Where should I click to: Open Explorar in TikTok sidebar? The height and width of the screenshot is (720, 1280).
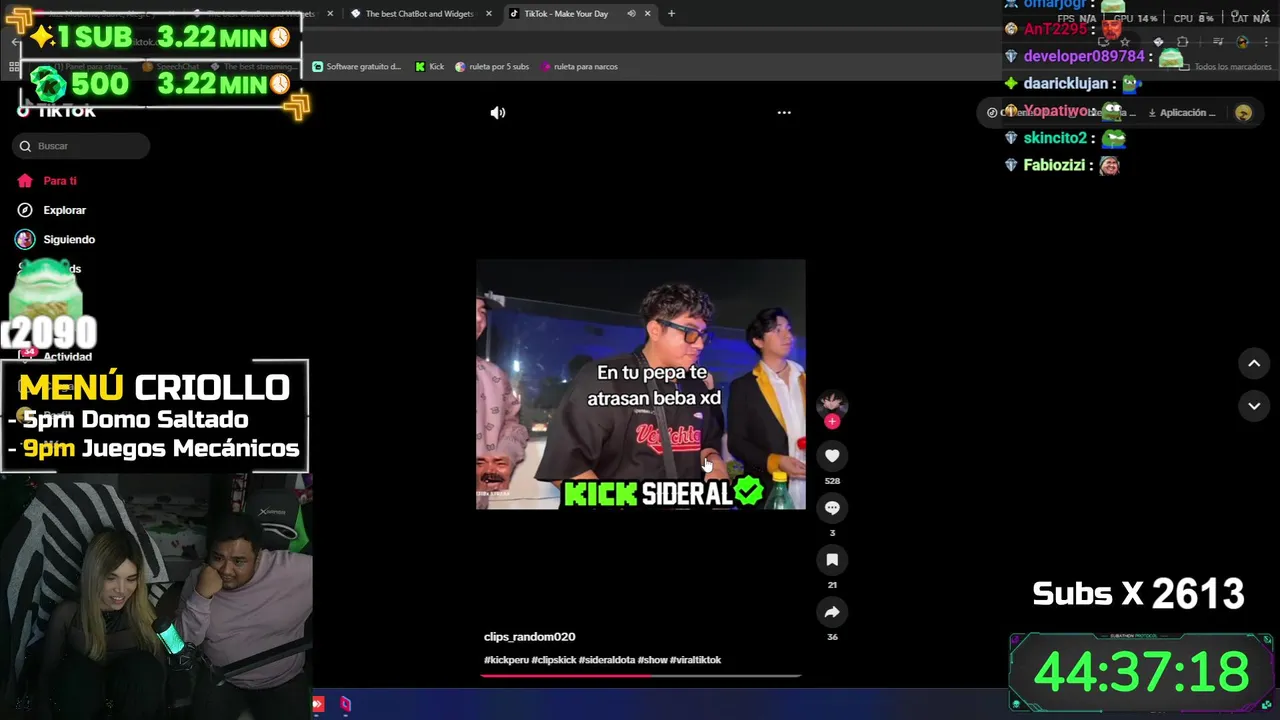(x=64, y=210)
